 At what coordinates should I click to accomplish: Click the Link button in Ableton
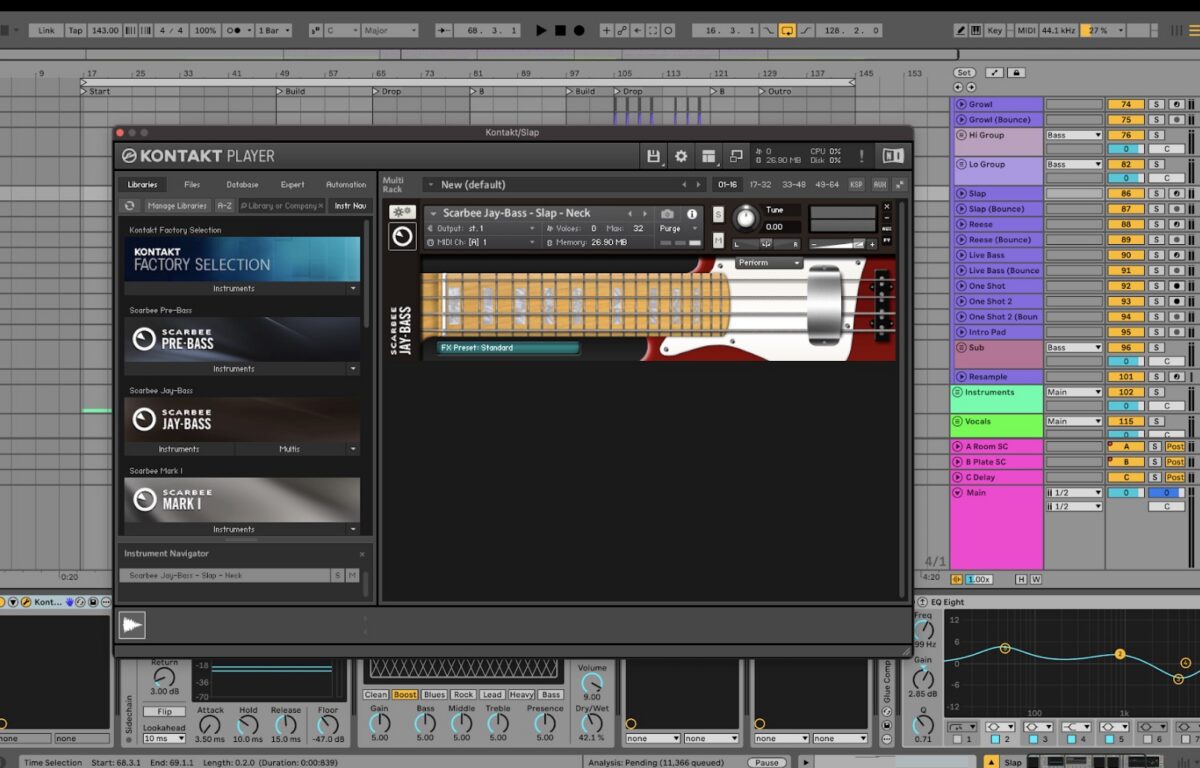click(x=47, y=31)
